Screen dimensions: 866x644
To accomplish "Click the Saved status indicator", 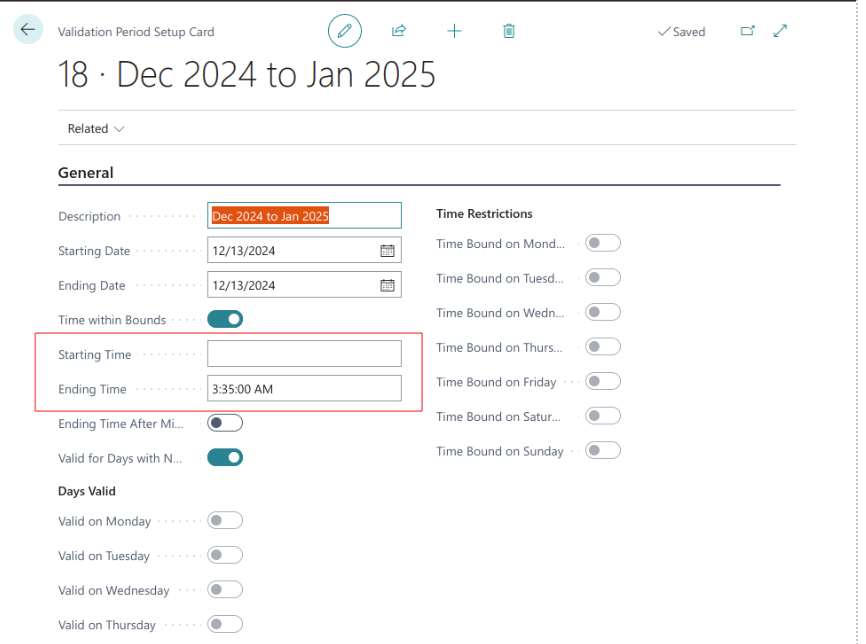I will (681, 32).
